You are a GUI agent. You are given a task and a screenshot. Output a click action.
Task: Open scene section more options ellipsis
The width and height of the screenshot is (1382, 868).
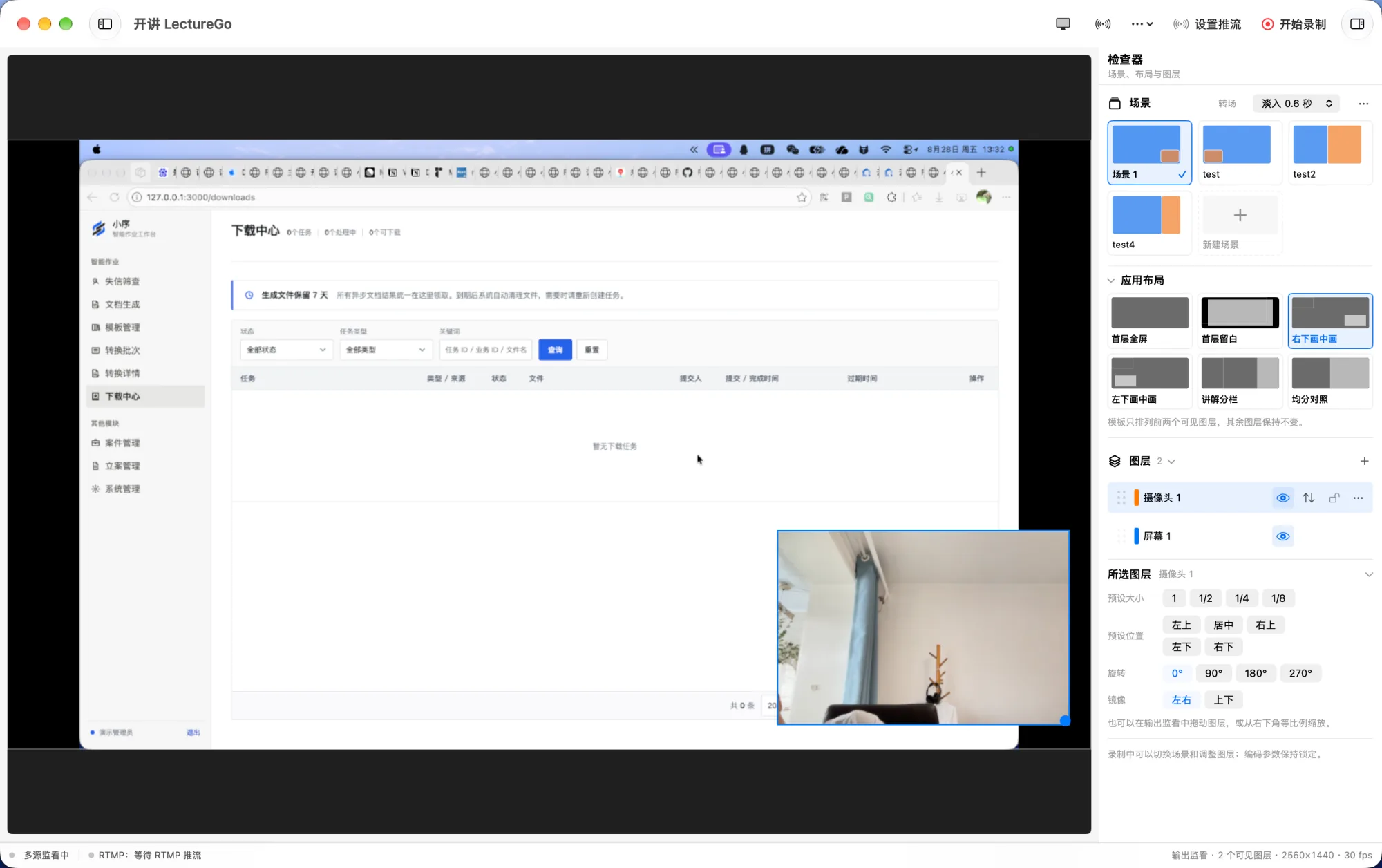point(1363,104)
